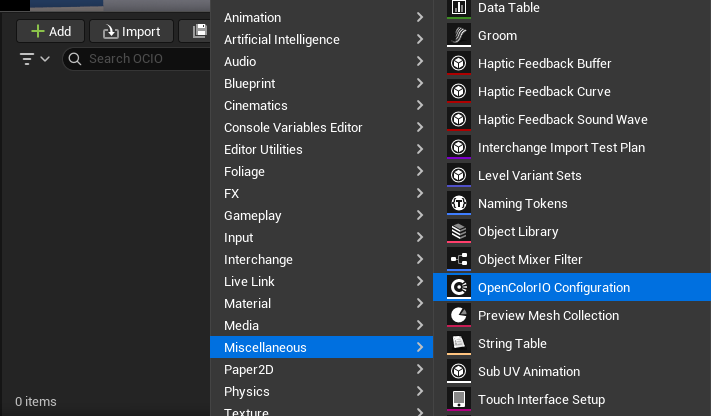Open the Physics category

point(321,392)
